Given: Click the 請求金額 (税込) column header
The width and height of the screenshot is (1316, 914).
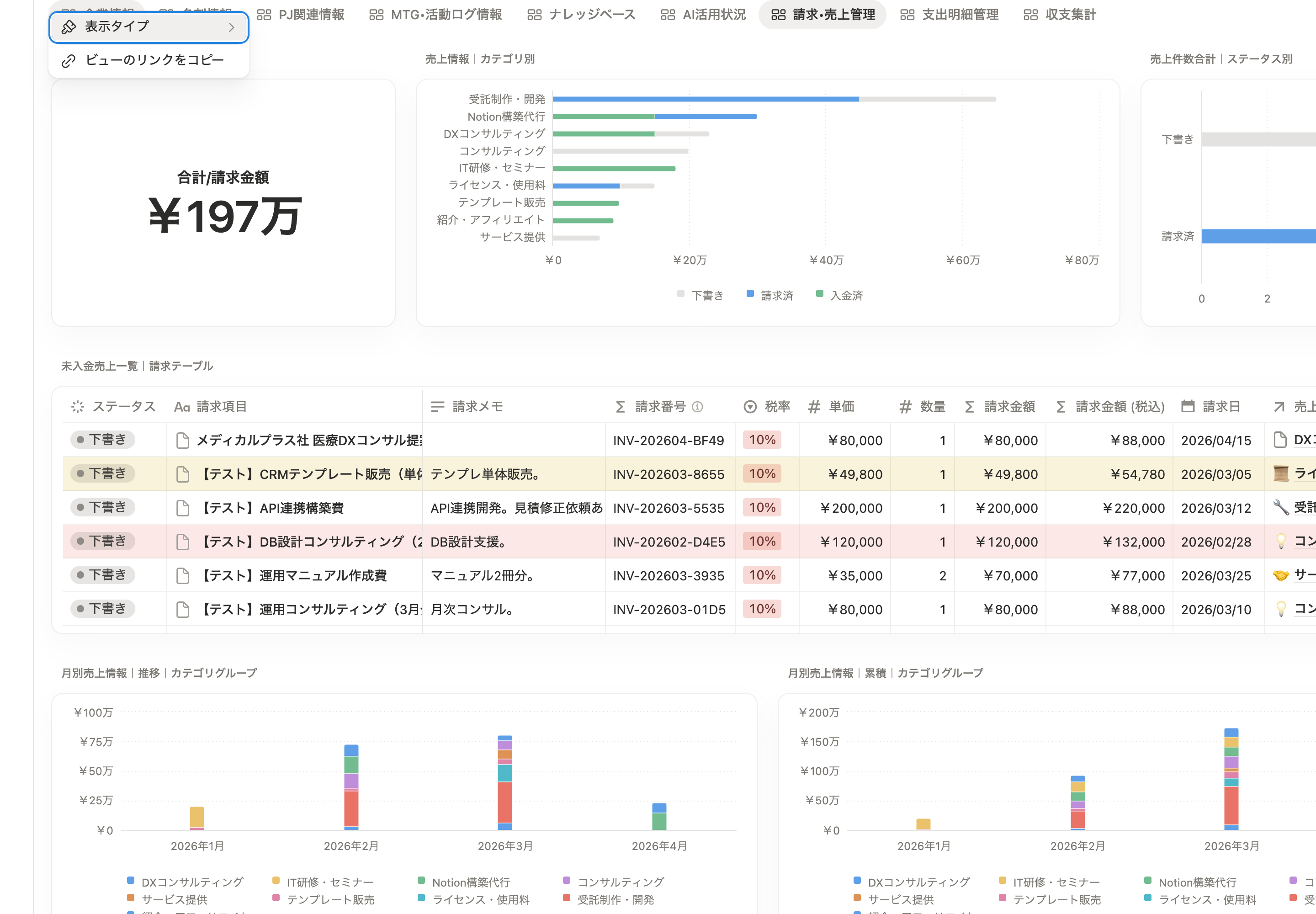Looking at the screenshot, I should pyautogui.click(x=1109, y=407).
